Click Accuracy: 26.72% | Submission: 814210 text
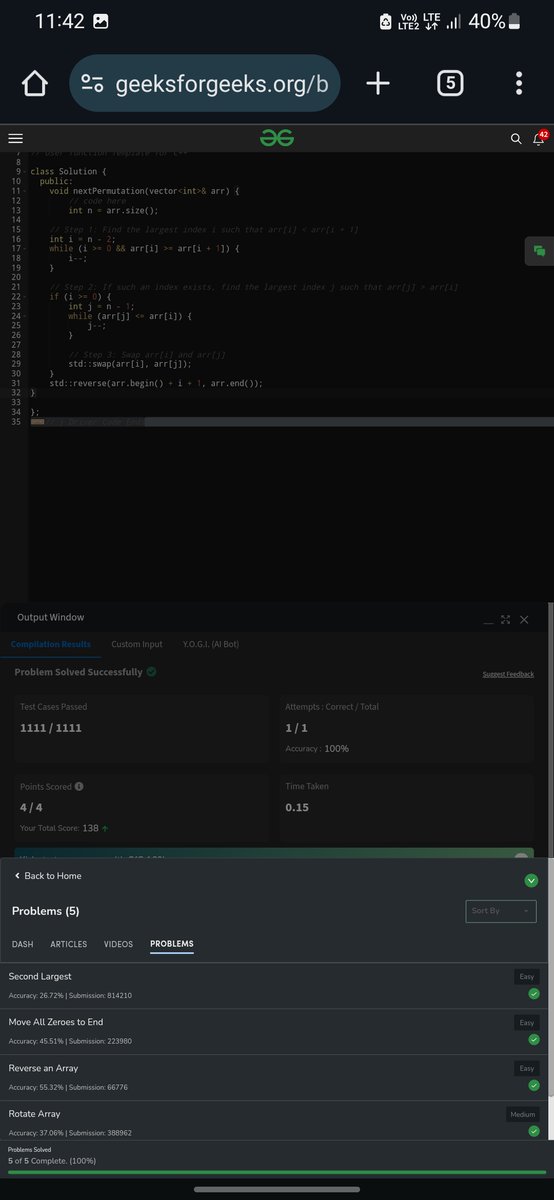This screenshot has width=554, height=1200. pos(70,996)
